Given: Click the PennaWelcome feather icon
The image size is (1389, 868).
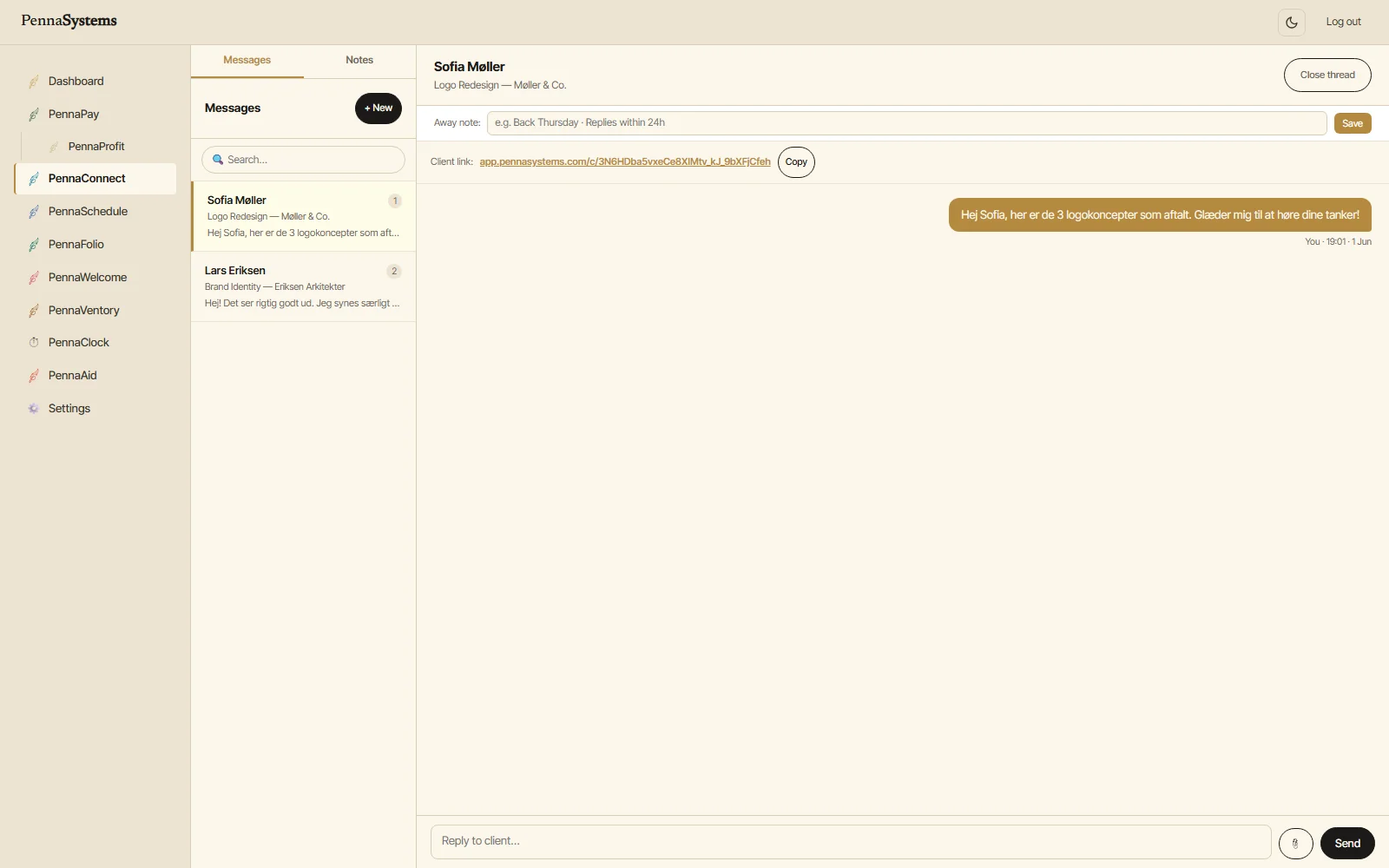Looking at the screenshot, I should point(34,278).
